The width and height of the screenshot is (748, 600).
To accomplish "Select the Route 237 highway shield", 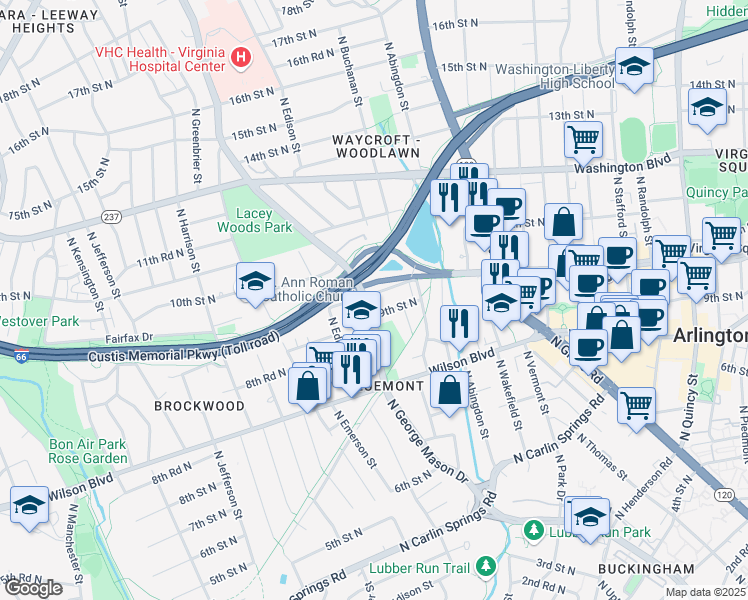I will click(x=111, y=217).
